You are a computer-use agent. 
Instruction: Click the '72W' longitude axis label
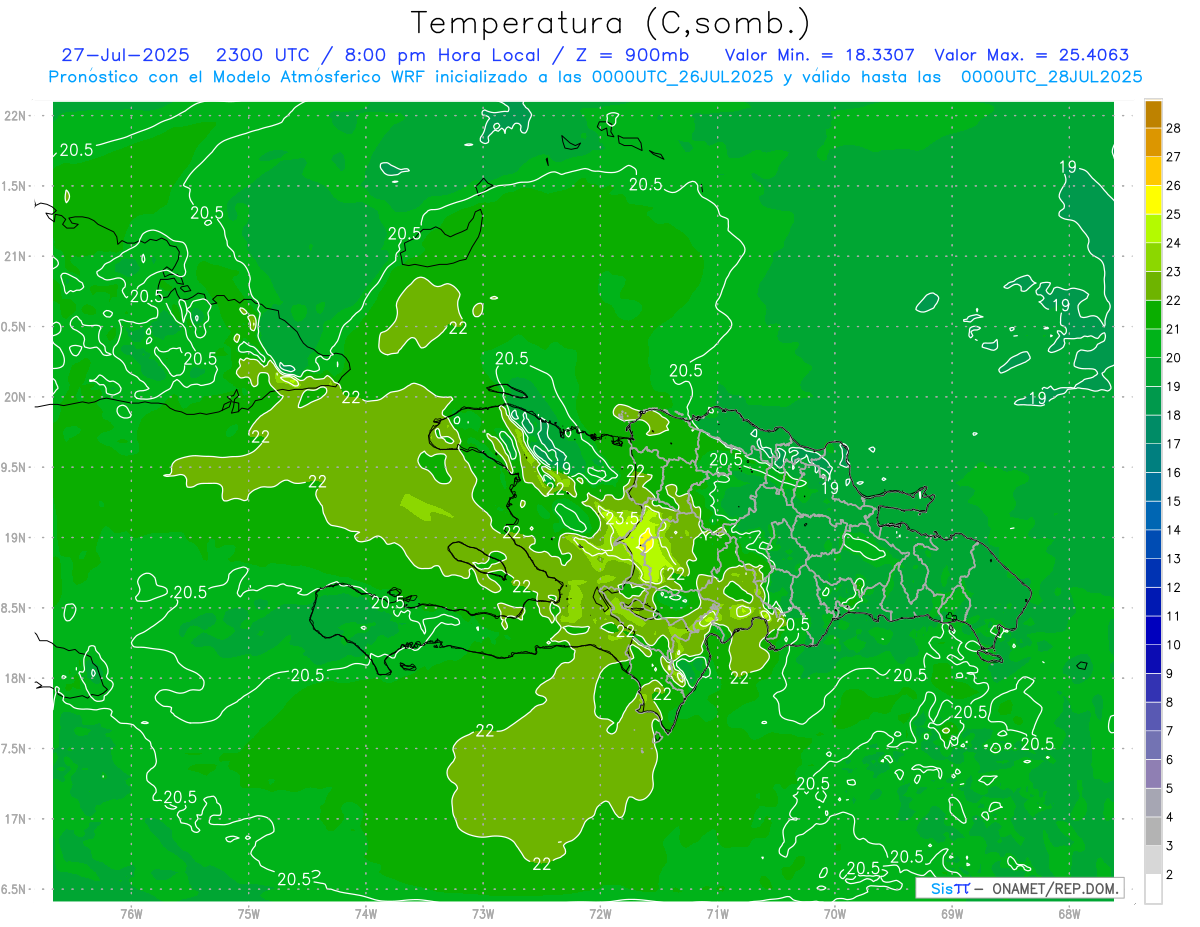pyautogui.click(x=600, y=913)
